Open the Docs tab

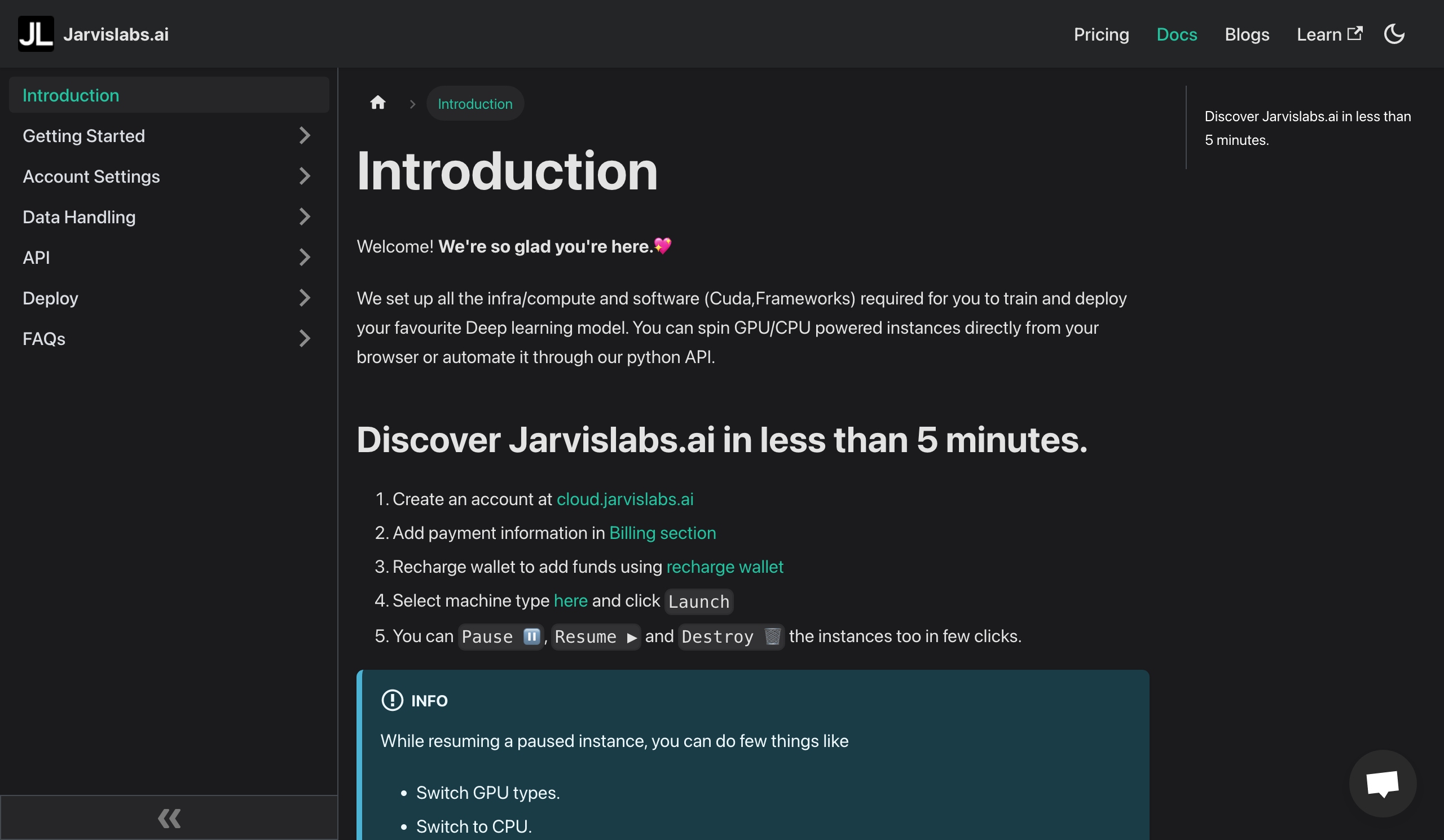(x=1177, y=34)
